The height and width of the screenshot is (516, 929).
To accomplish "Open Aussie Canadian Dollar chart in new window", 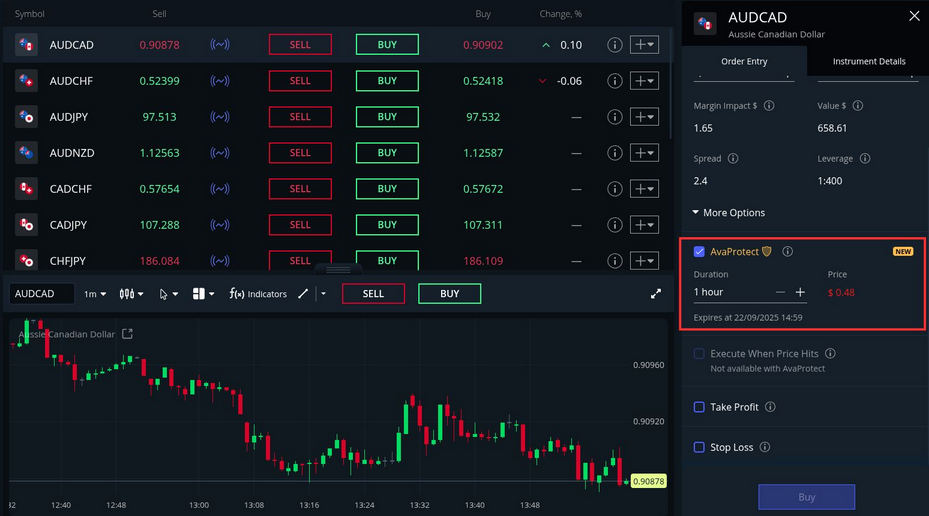I will point(127,334).
